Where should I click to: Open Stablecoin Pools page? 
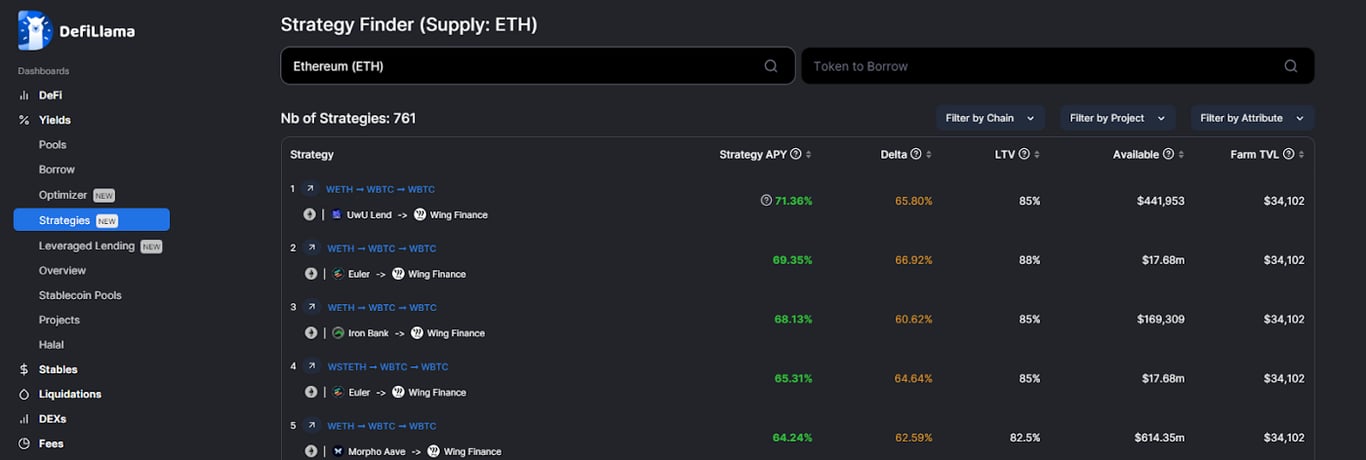coord(80,296)
